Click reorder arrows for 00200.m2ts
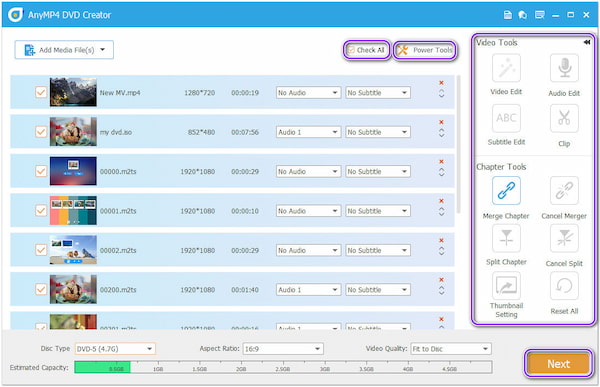Viewport: 600px width, 387px height. coord(441,291)
